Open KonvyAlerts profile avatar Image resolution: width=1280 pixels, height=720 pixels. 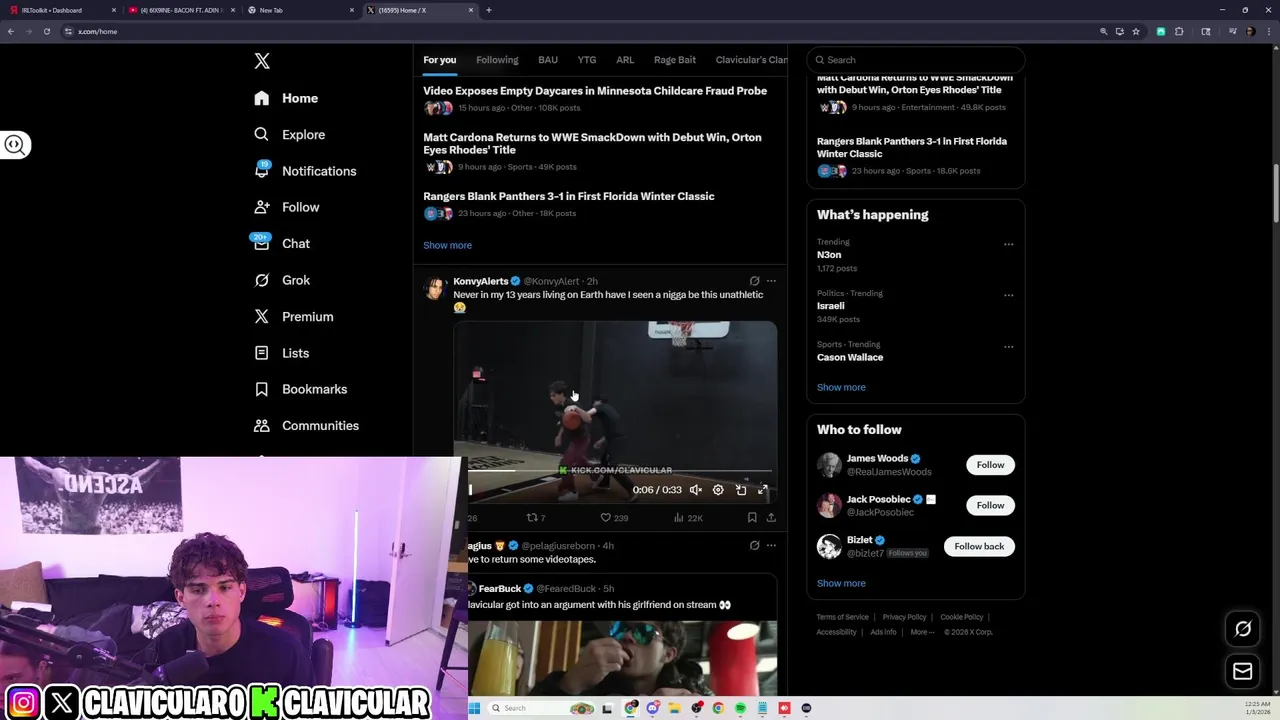pos(434,289)
